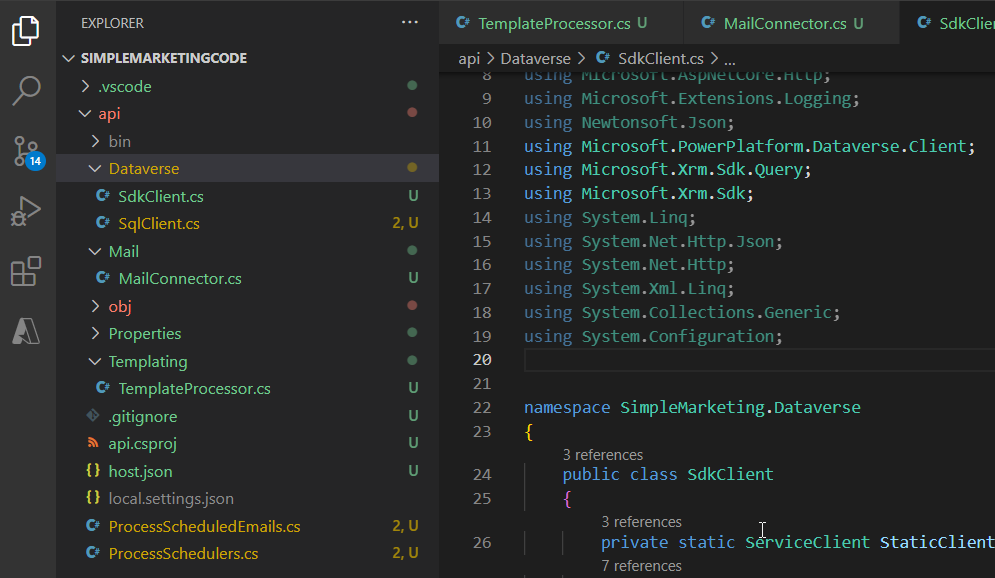Switch to the MailConnector.cs editor tab
995x578 pixels.
click(x=792, y=23)
